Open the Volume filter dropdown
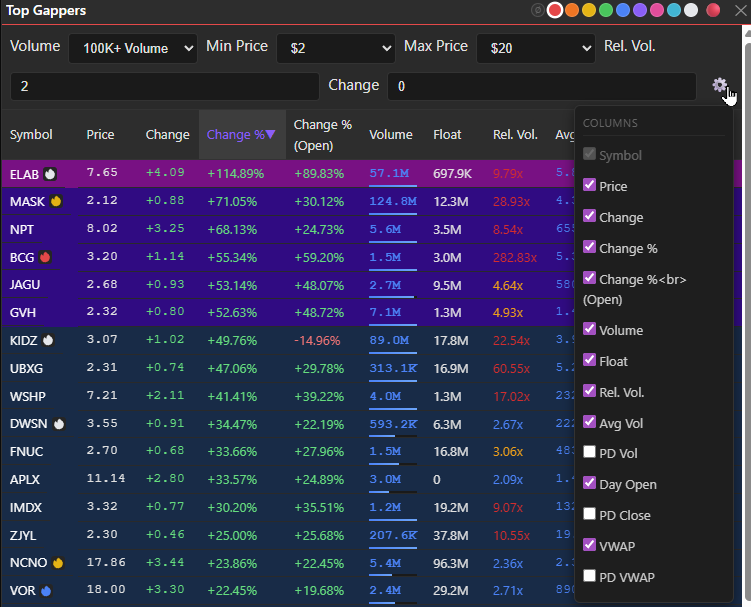 133,48
